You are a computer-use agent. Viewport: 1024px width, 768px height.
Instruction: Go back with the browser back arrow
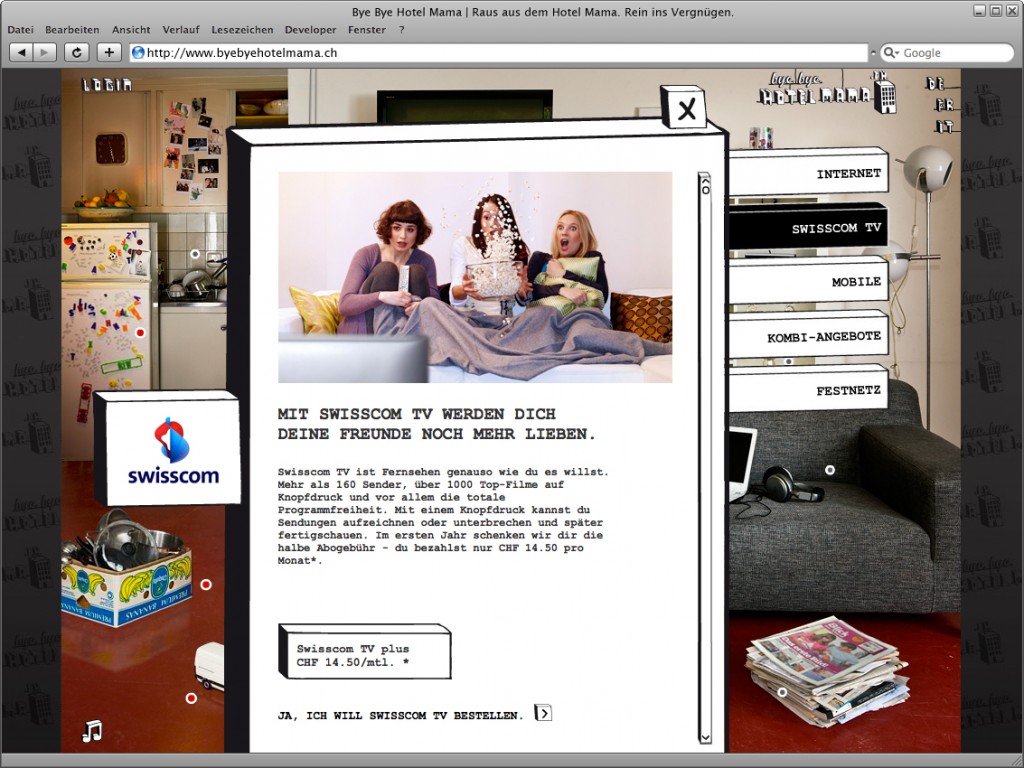[x=21, y=53]
